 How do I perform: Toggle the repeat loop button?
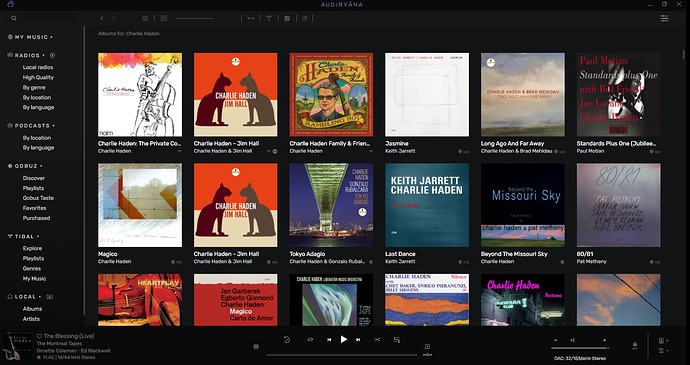(x=310, y=339)
